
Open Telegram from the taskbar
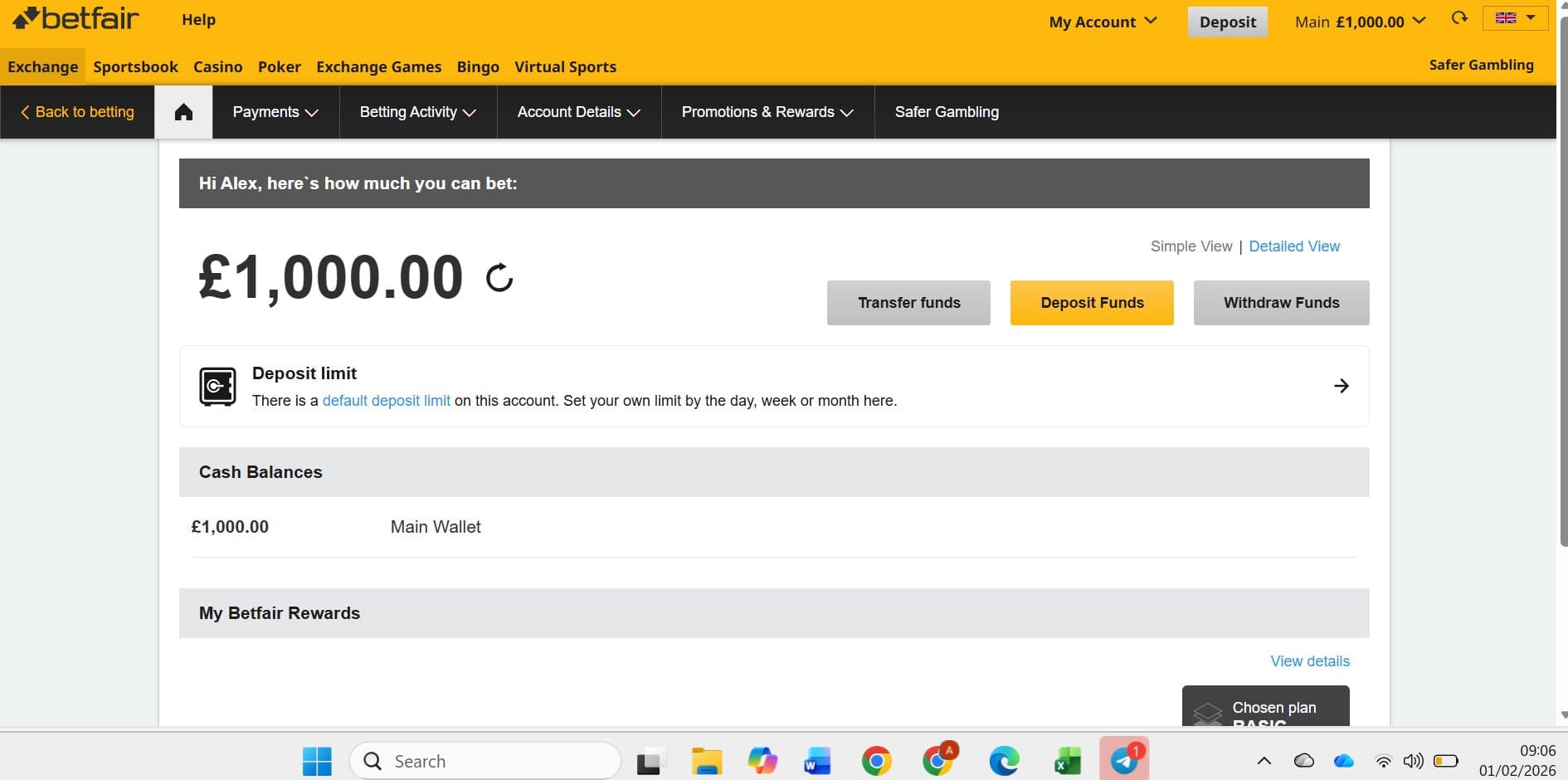click(1125, 759)
